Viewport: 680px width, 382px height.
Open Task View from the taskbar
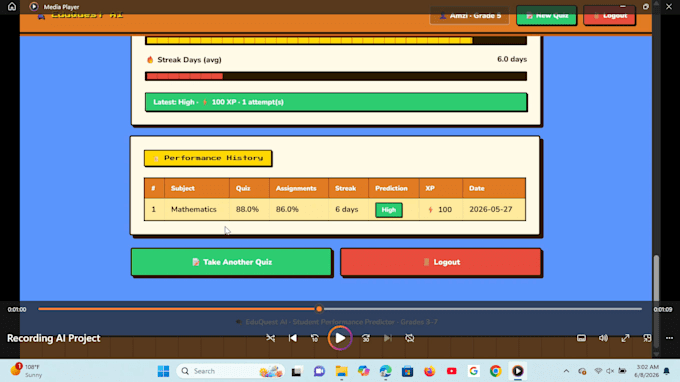[x=297, y=371]
